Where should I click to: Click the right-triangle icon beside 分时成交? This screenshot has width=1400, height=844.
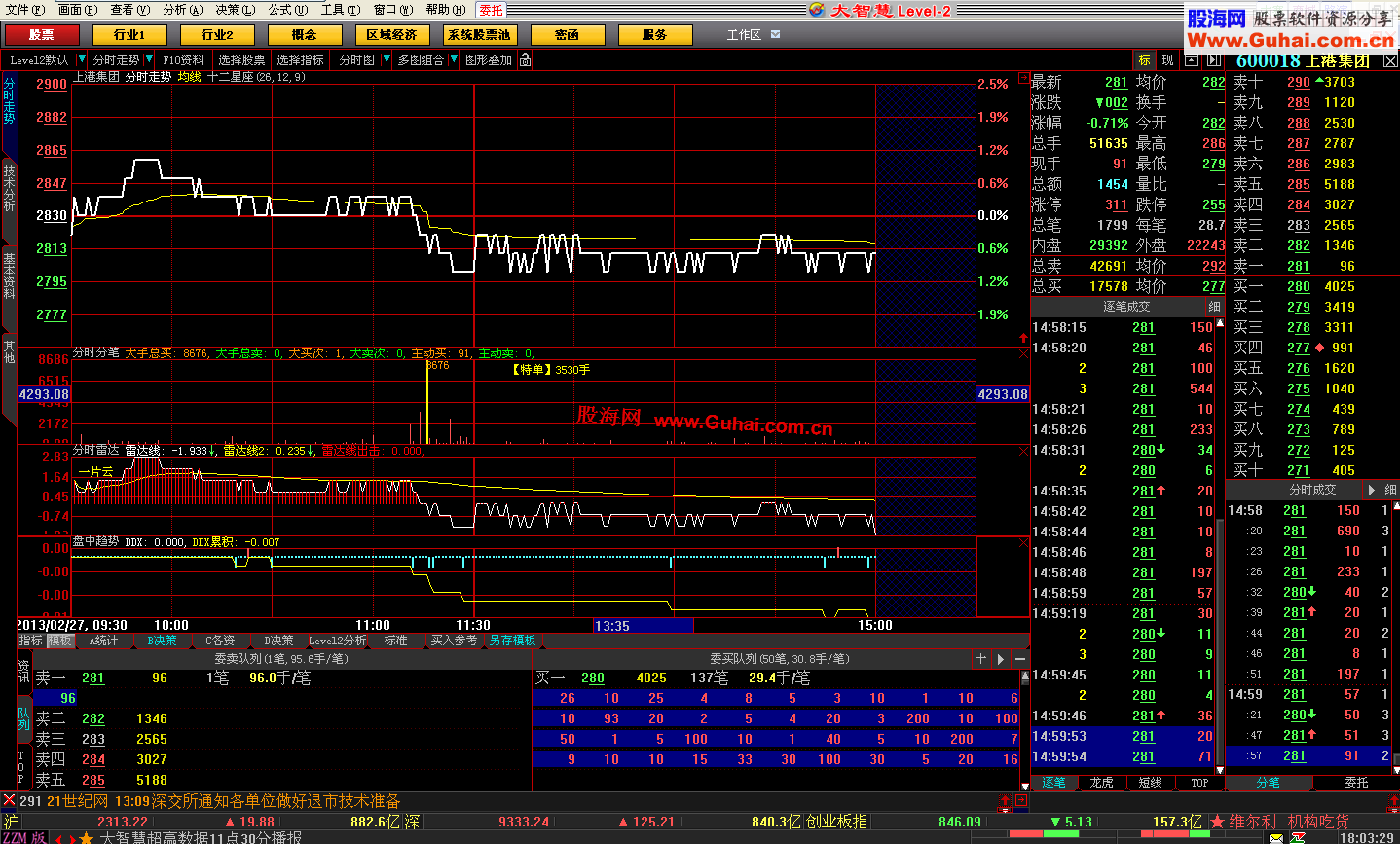[1372, 490]
